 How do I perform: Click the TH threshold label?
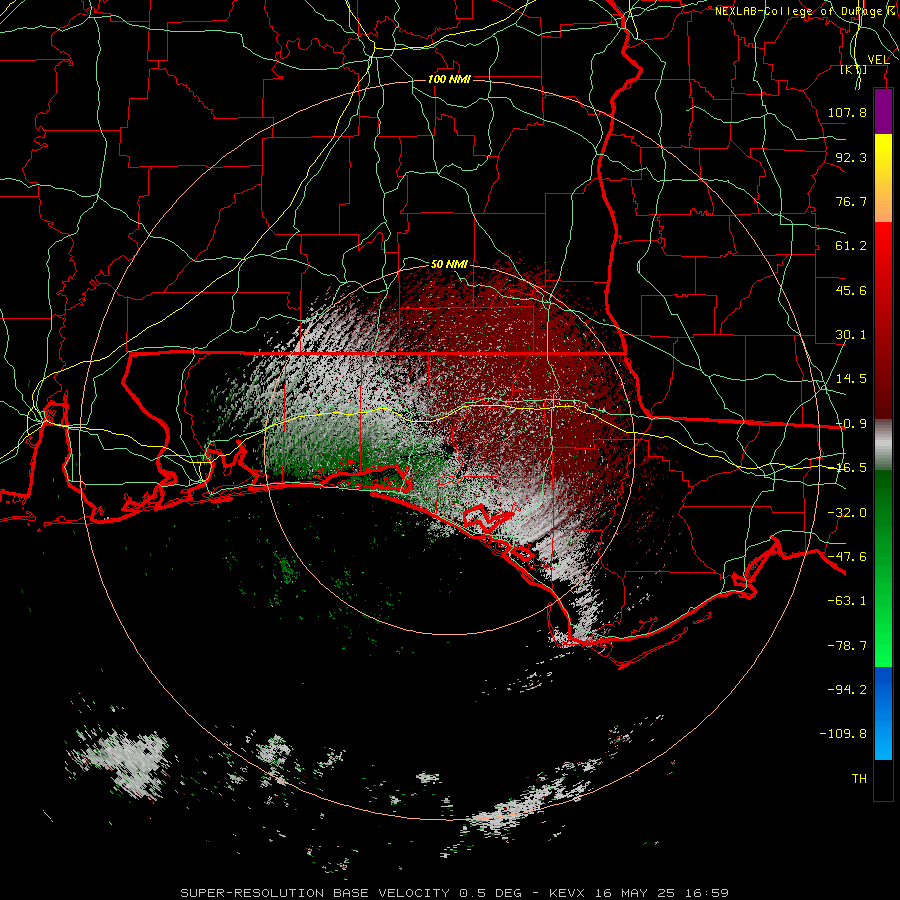pyautogui.click(x=859, y=778)
